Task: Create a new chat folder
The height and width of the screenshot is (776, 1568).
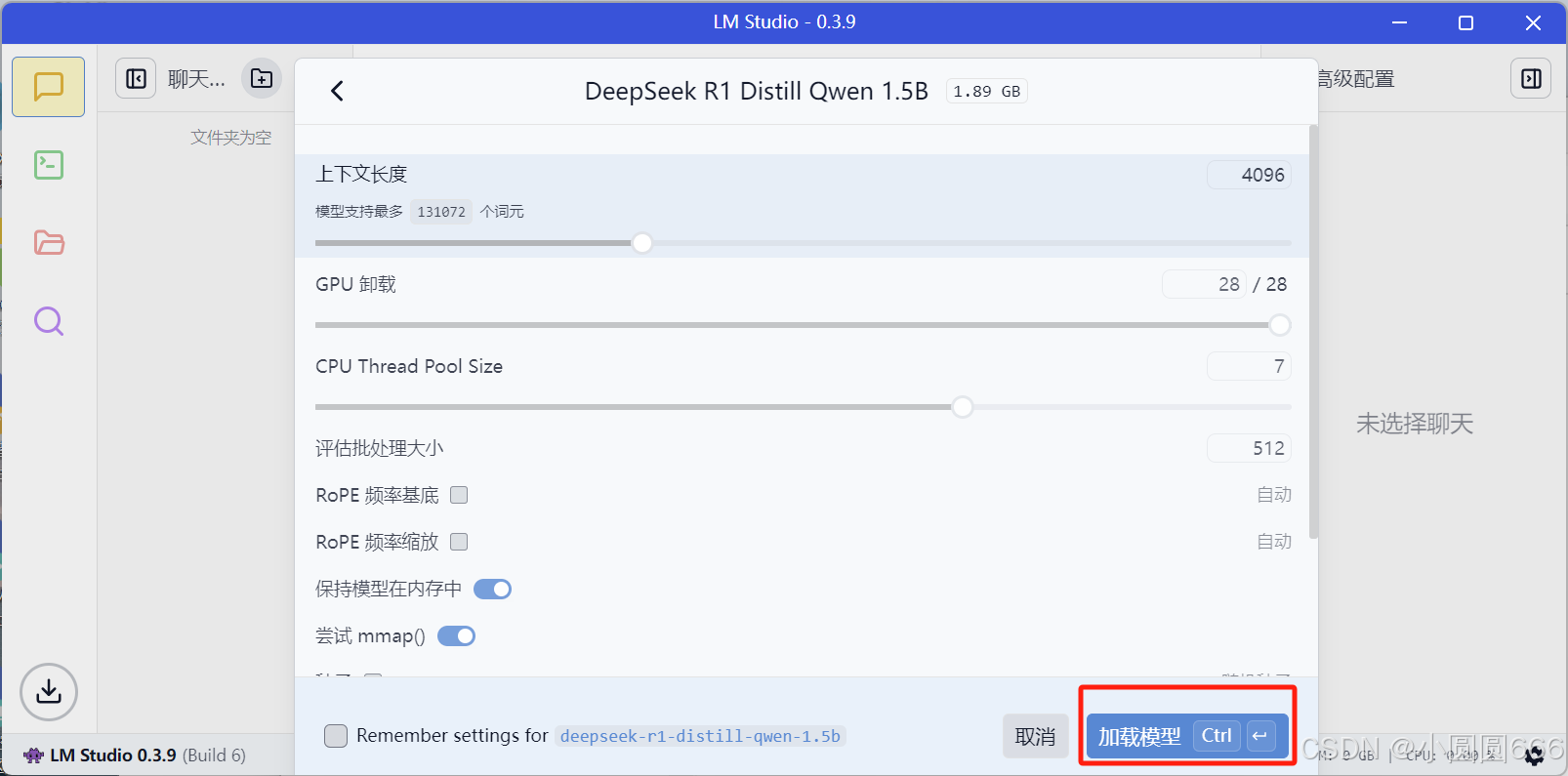Action: pyautogui.click(x=262, y=78)
